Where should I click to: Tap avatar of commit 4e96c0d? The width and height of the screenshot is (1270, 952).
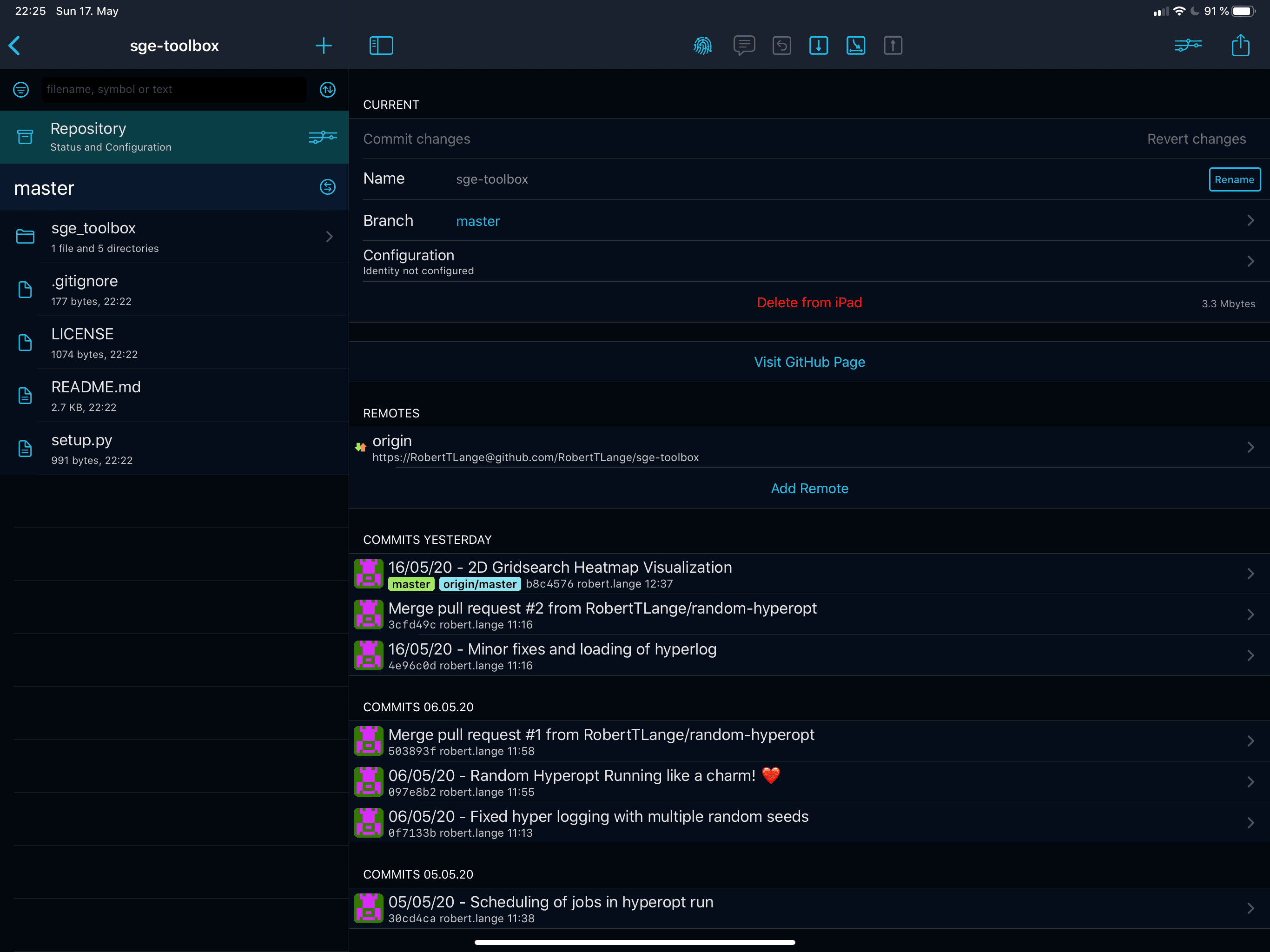tap(369, 656)
